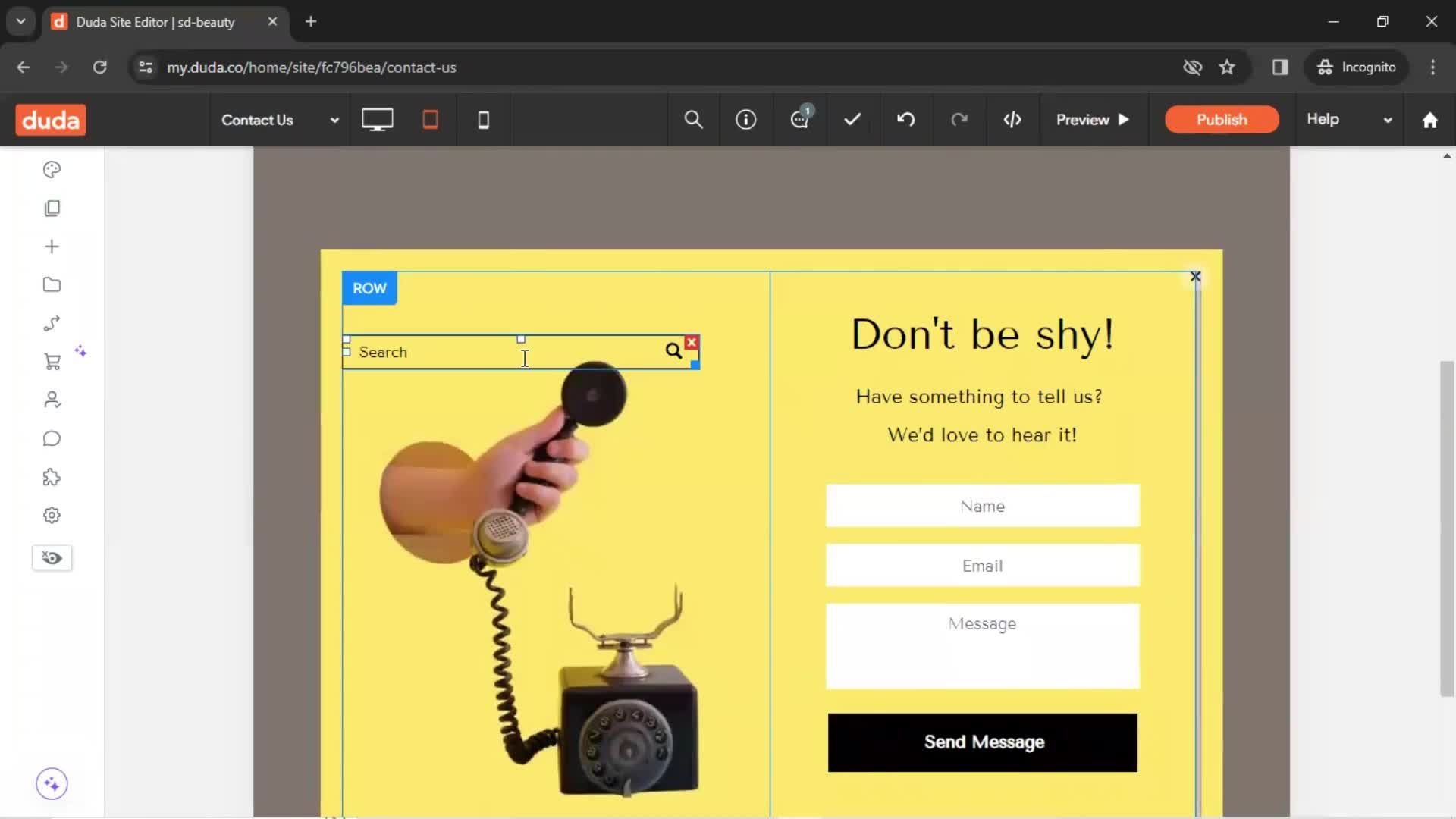Viewport: 1456px width, 819px height.
Task: Open the Connect data route icon
Action: pyautogui.click(x=52, y=324)
